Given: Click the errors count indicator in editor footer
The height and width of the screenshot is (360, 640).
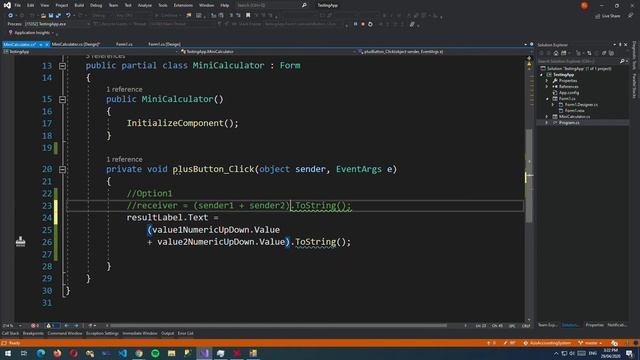Looking at the screenshot, I should 35,326.
